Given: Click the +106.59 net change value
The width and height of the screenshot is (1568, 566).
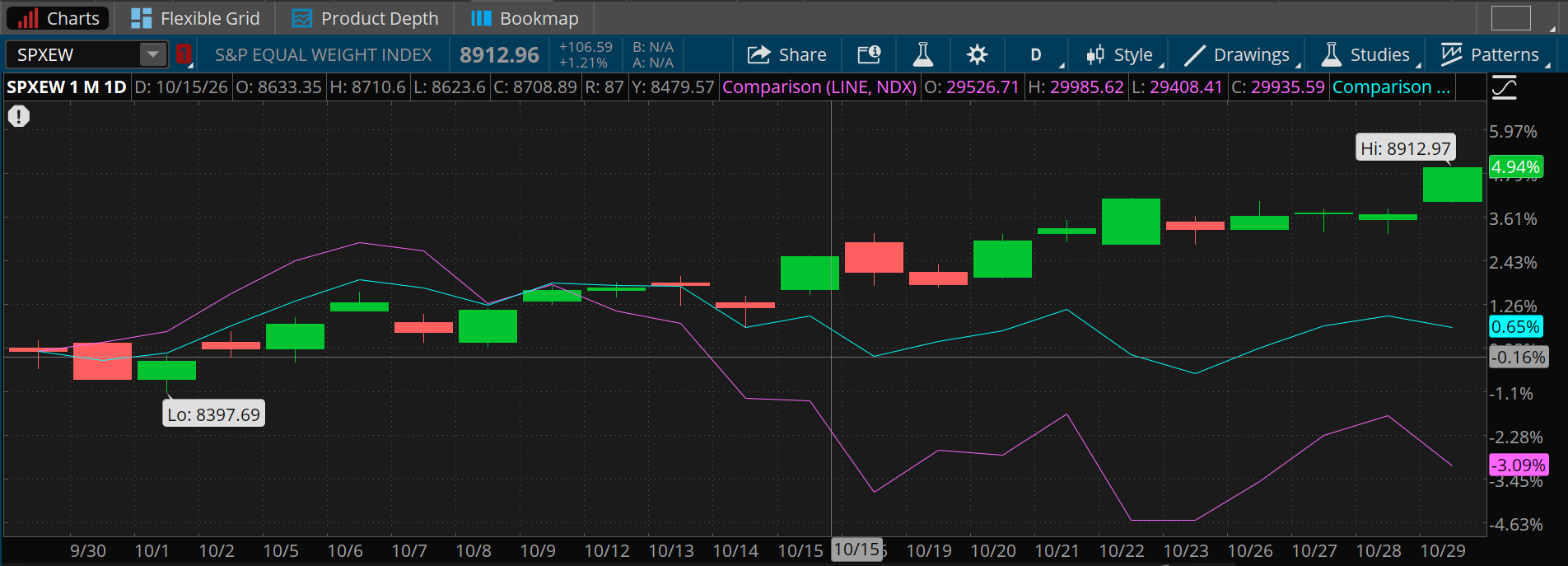Looking at the screenshot, I should [586, 47].
